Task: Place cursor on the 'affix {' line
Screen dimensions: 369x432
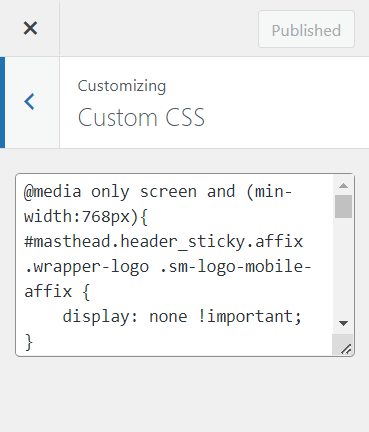Action: [57, 292]
